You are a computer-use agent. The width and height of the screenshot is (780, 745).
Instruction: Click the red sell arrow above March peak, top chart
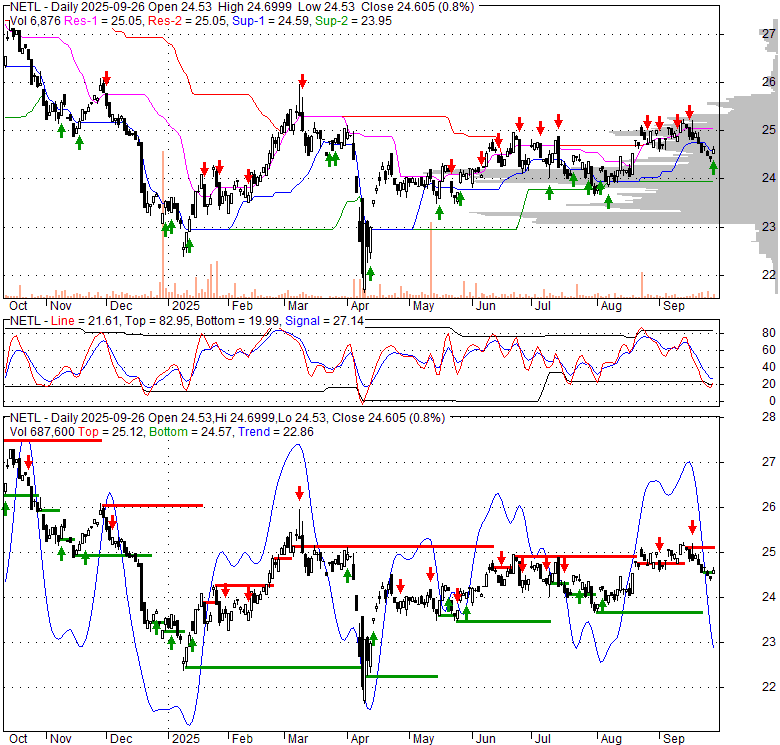(302, 81)
